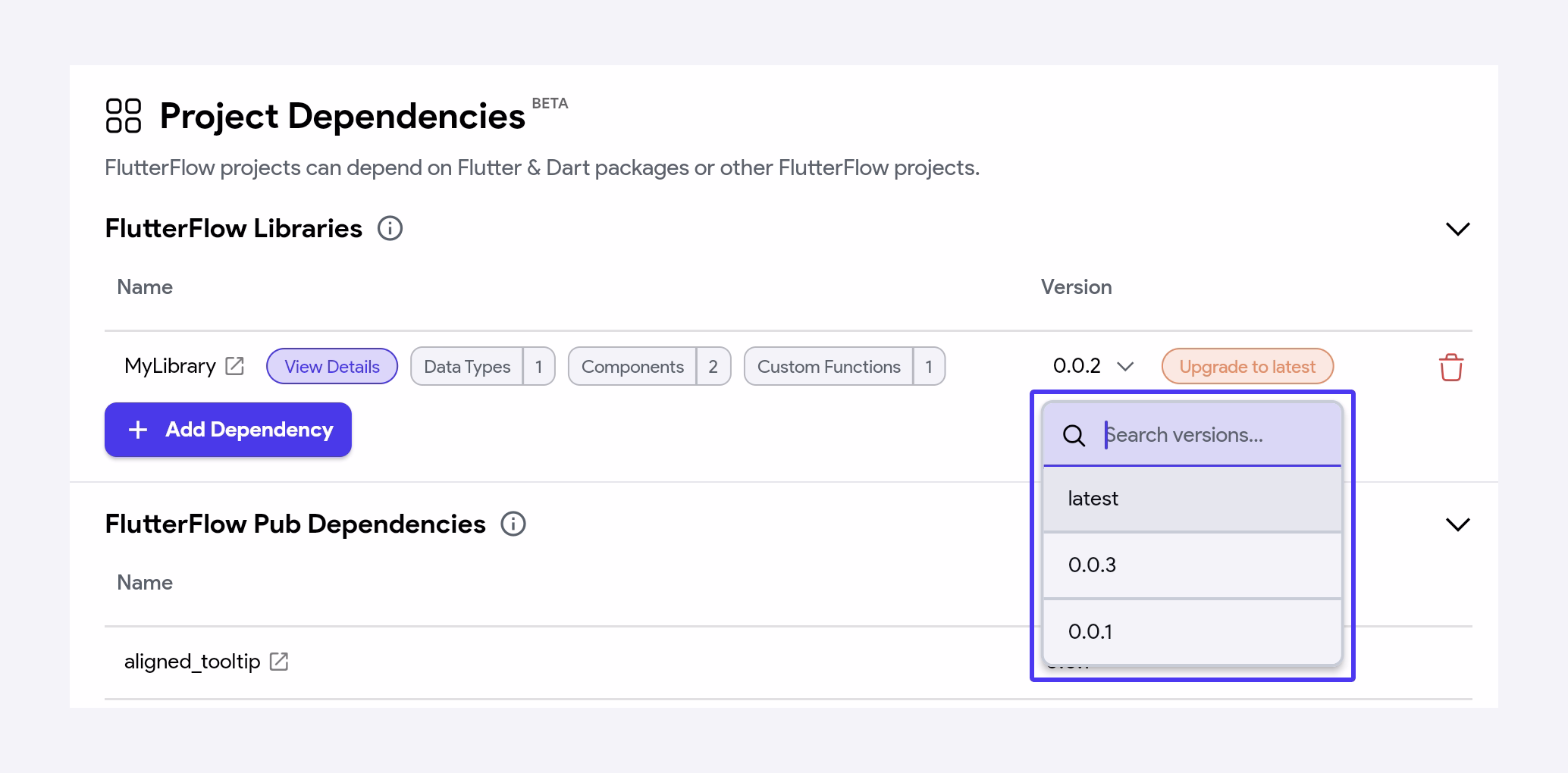
Task: Collapse the FlutterFlow Libraries section
Action: tap(1458, 229)
